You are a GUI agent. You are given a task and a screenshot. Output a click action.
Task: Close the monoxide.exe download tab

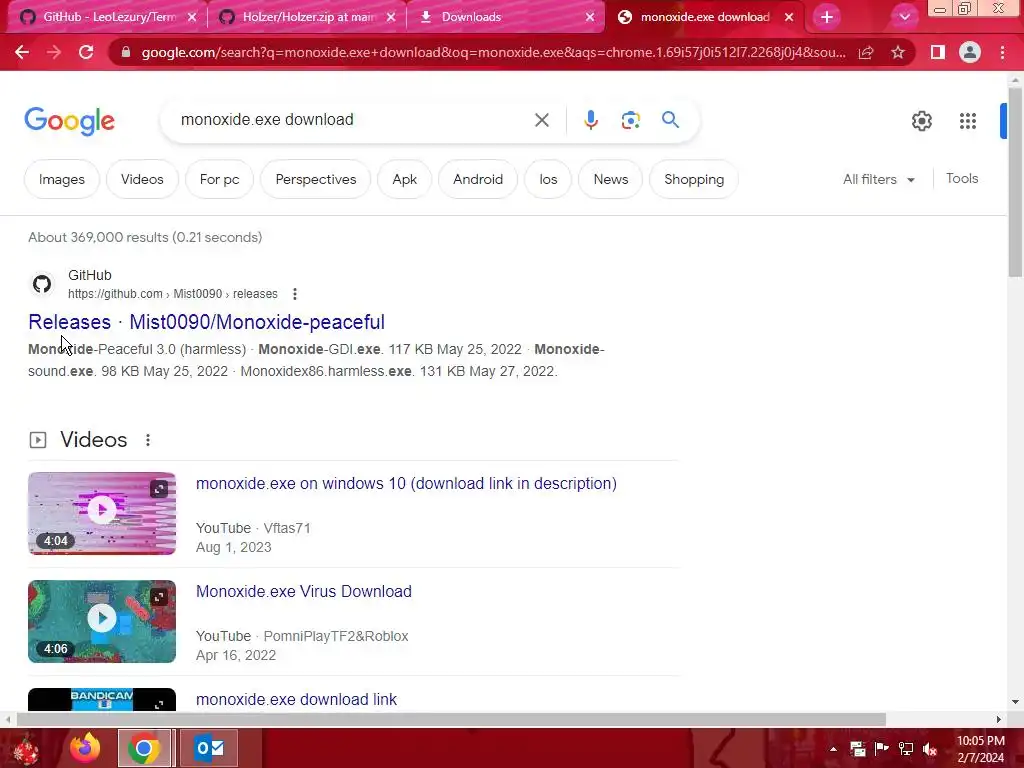[x=789, y=17]
